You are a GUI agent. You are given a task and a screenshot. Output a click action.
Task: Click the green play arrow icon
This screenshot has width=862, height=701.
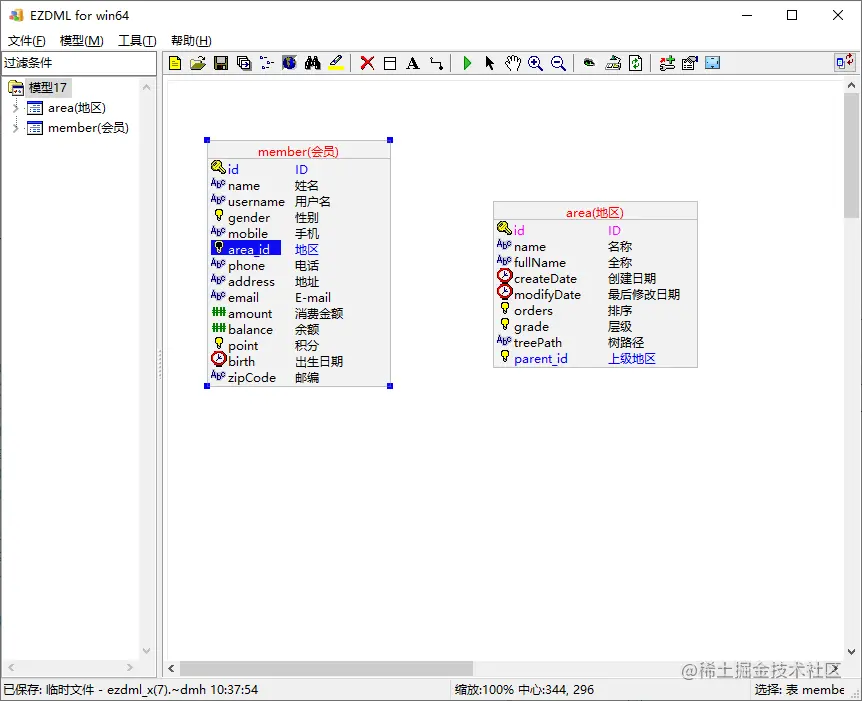pyautogui.click(x=467, y=63)
